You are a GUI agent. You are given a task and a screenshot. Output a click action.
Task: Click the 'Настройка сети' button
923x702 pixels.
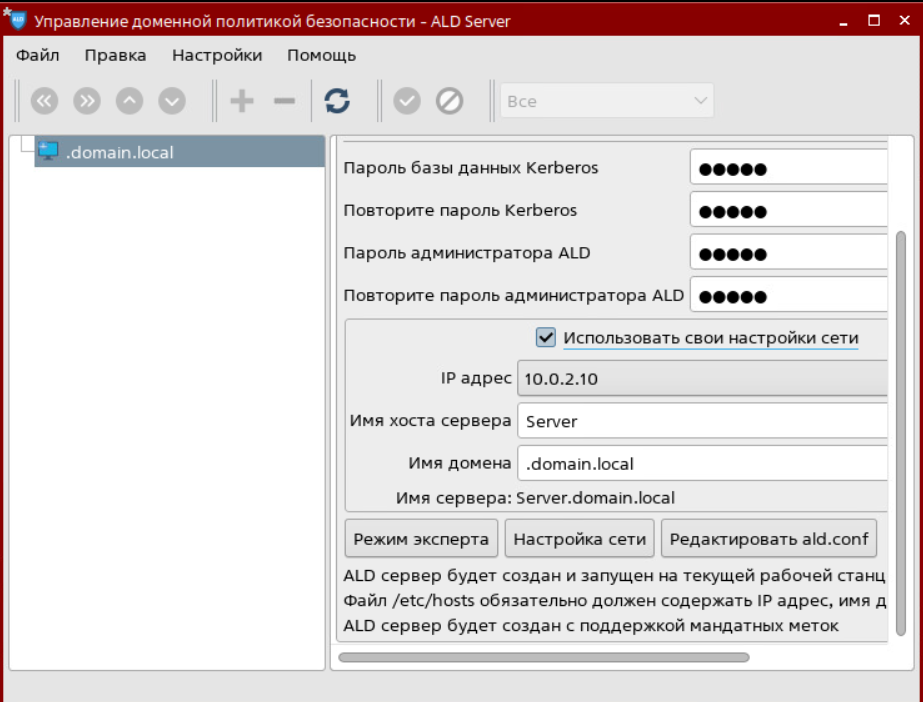click(580, 538)
